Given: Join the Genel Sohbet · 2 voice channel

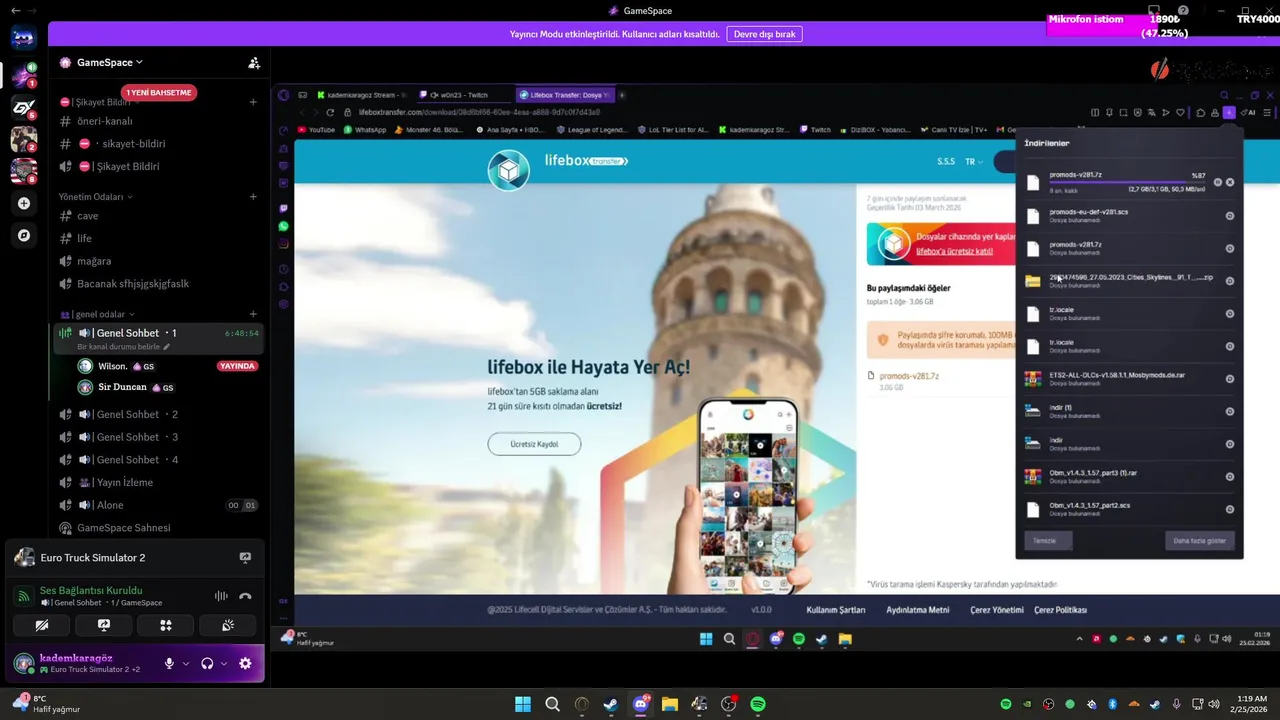Looking at the screenshot, I should [158, 414].
